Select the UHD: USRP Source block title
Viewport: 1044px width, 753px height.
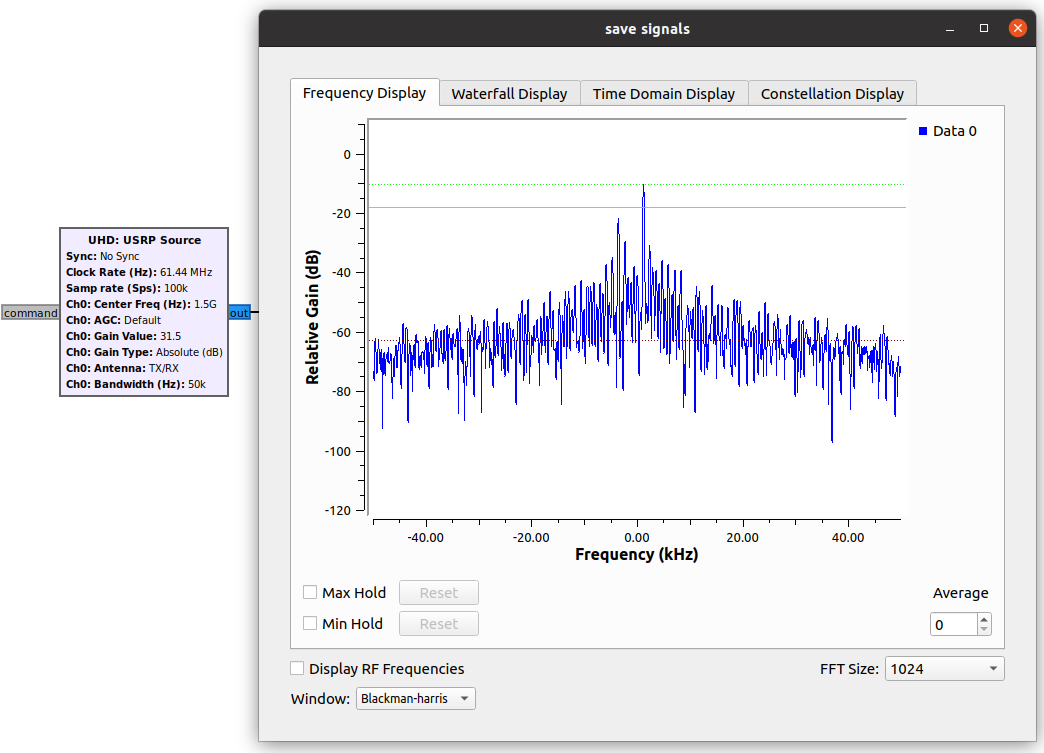coord(144,240)
